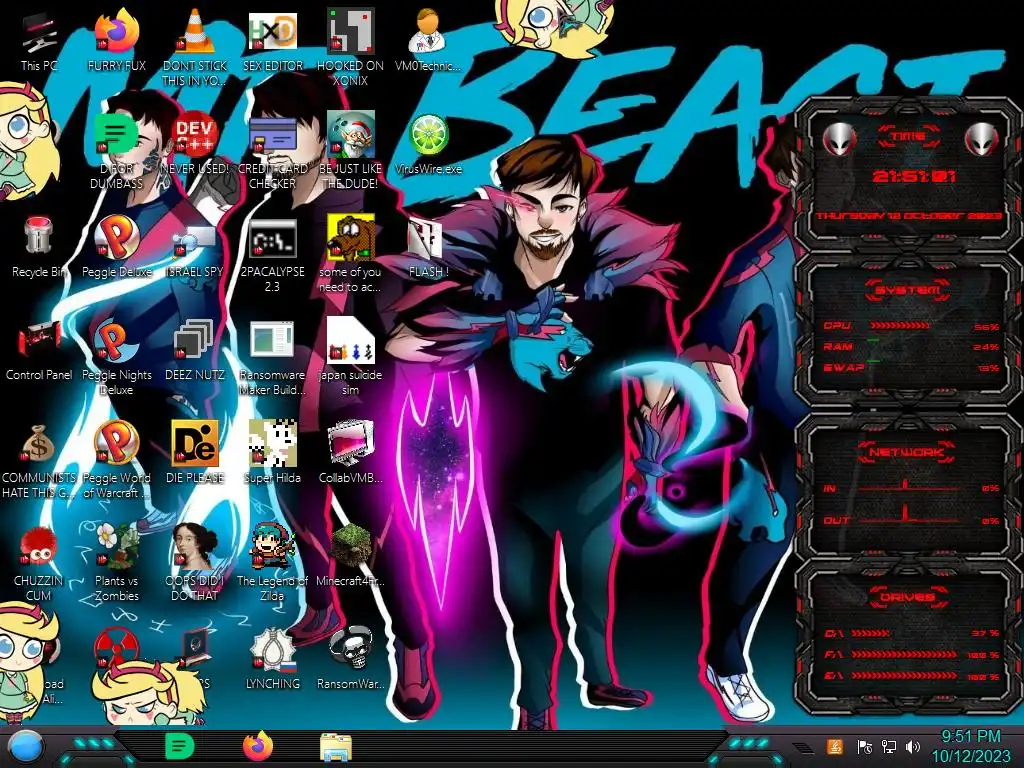Click the 21:51:01 digital clock readout
This screenshot has width=1024, height=768.
tap(914, 176)
